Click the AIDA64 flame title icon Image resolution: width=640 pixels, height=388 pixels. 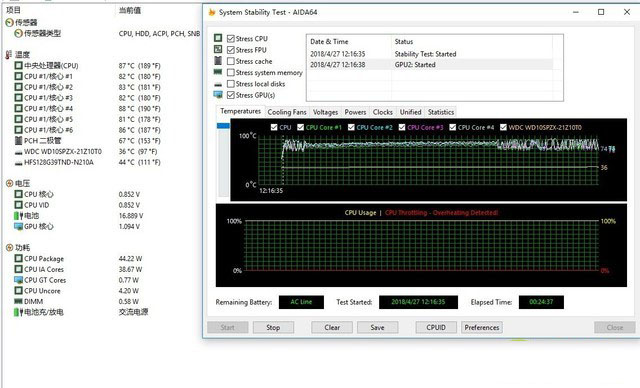point(212,12)
